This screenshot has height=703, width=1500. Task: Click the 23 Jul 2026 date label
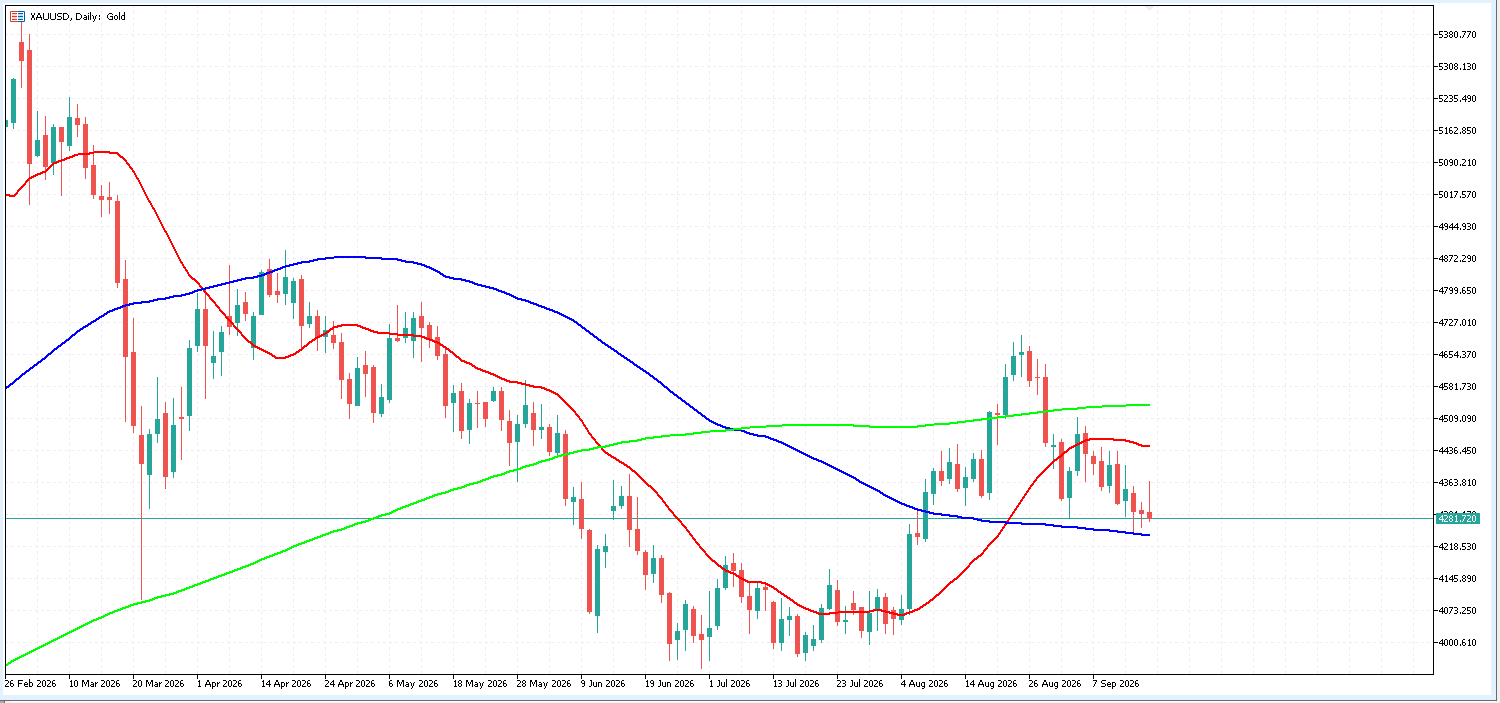tap(862, 684)
